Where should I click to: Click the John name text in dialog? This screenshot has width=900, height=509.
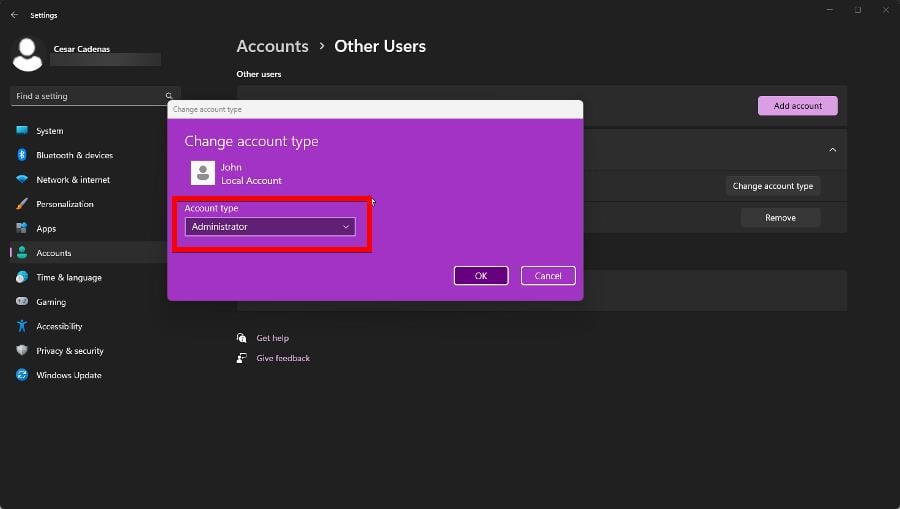231,167
